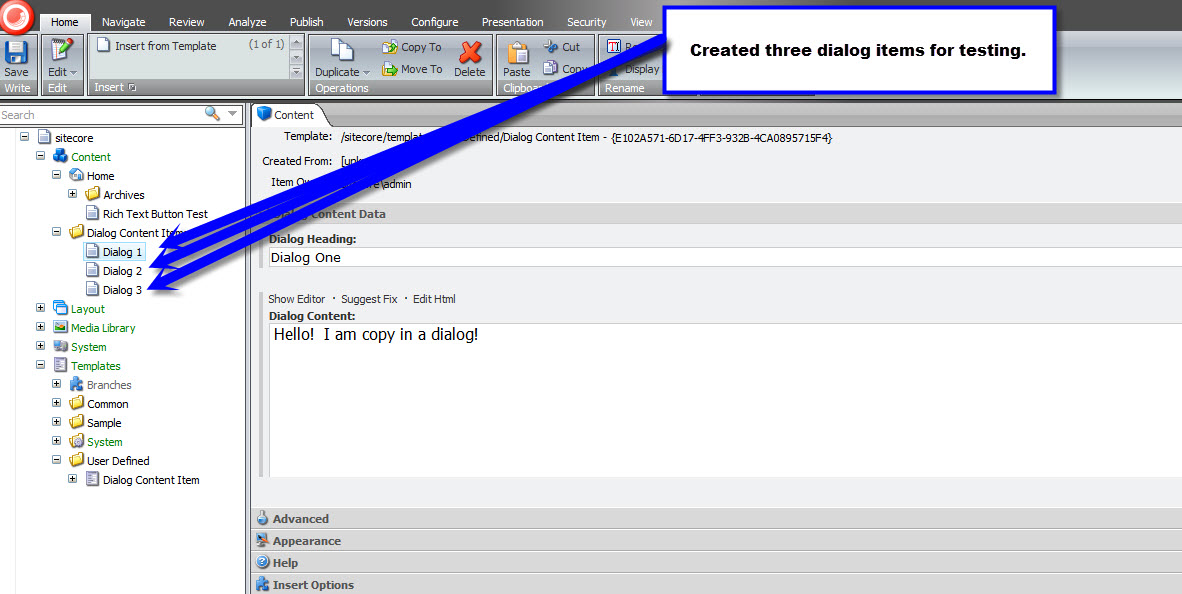Click the Move To icon
The image size is (1182, 594).
coord(390,69)
